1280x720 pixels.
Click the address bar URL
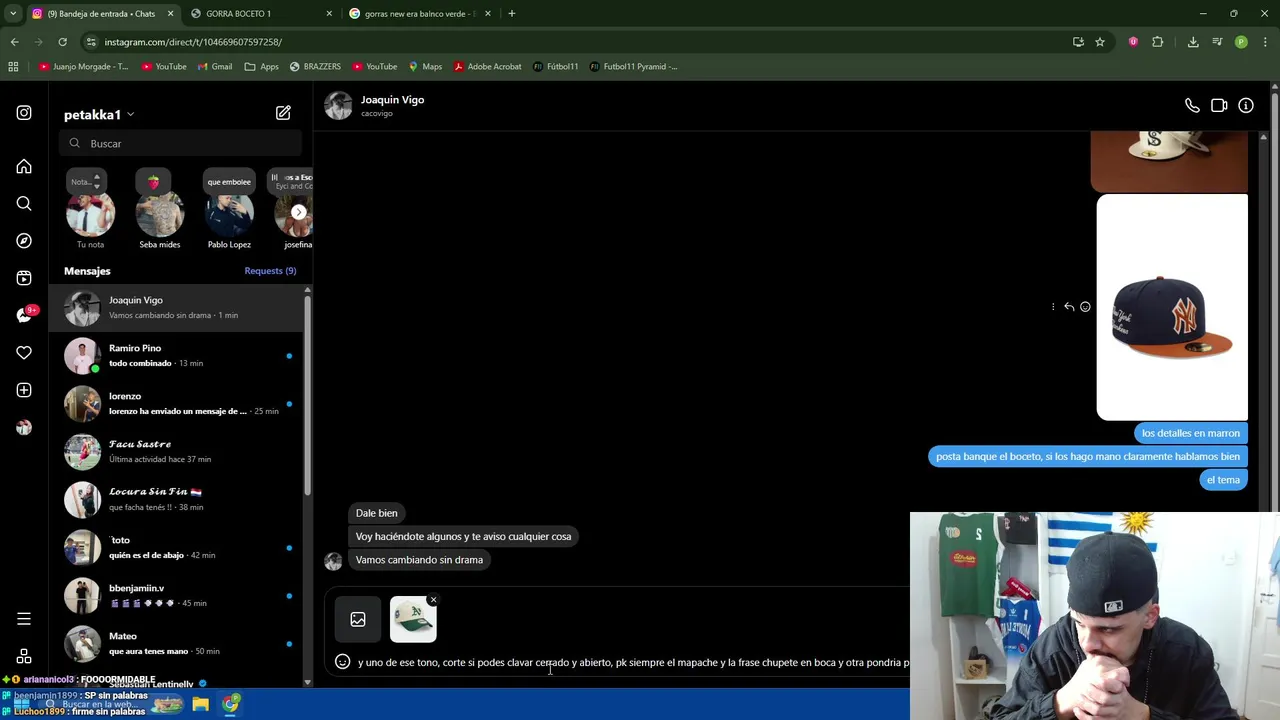point(193,42)
